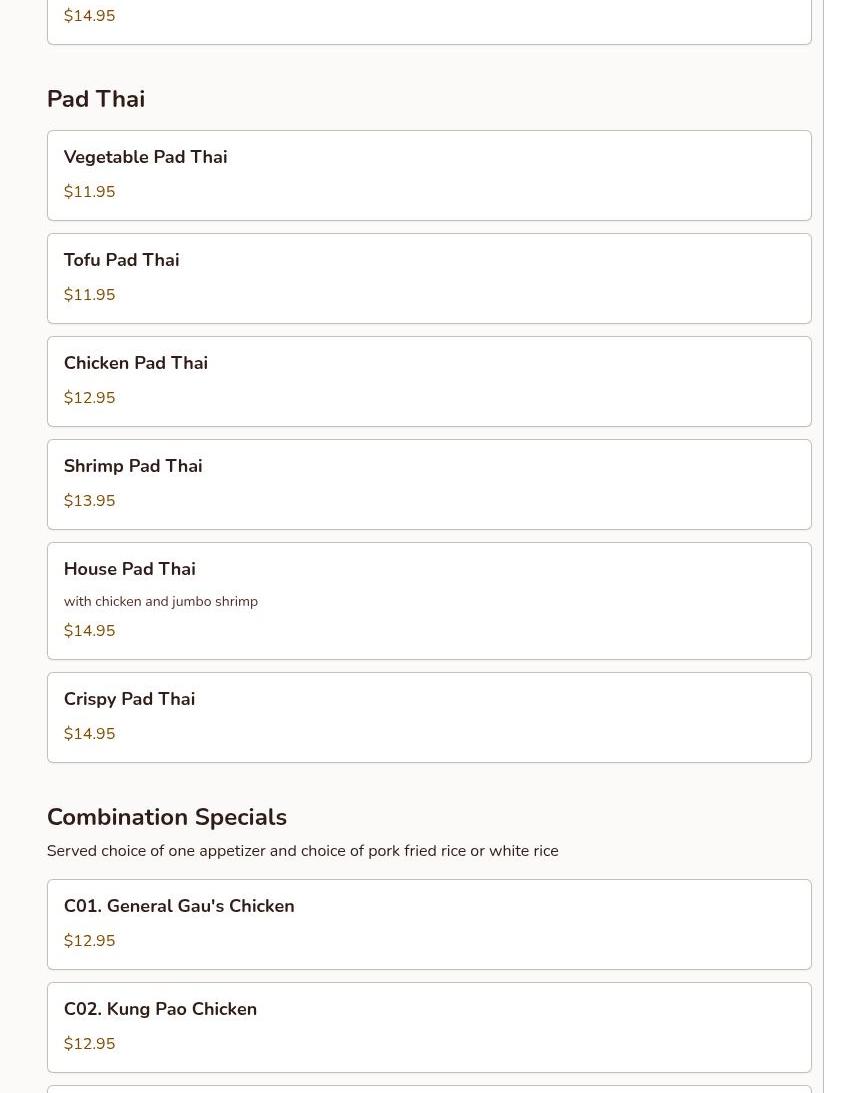The image size is (844, 1093).
Task: Open the Tofu Pad Thai title
Action: (121, 260)
